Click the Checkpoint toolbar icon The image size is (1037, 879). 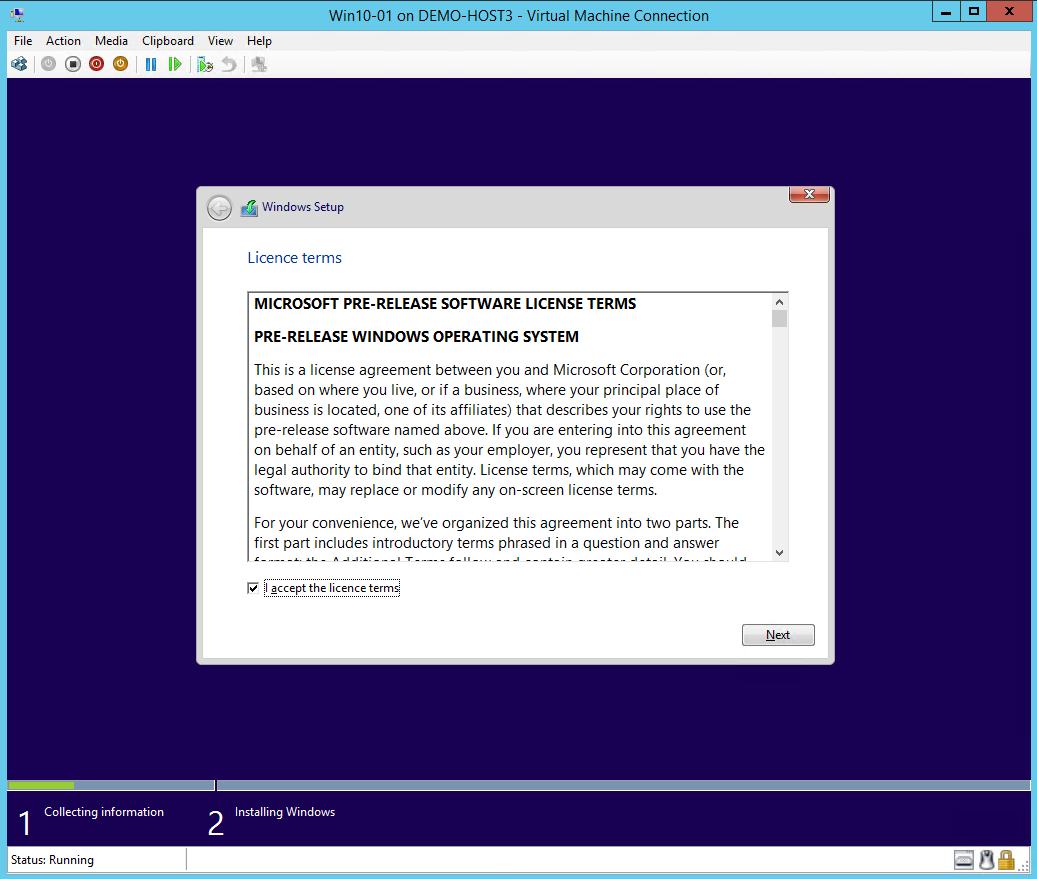tap(205, 64)
